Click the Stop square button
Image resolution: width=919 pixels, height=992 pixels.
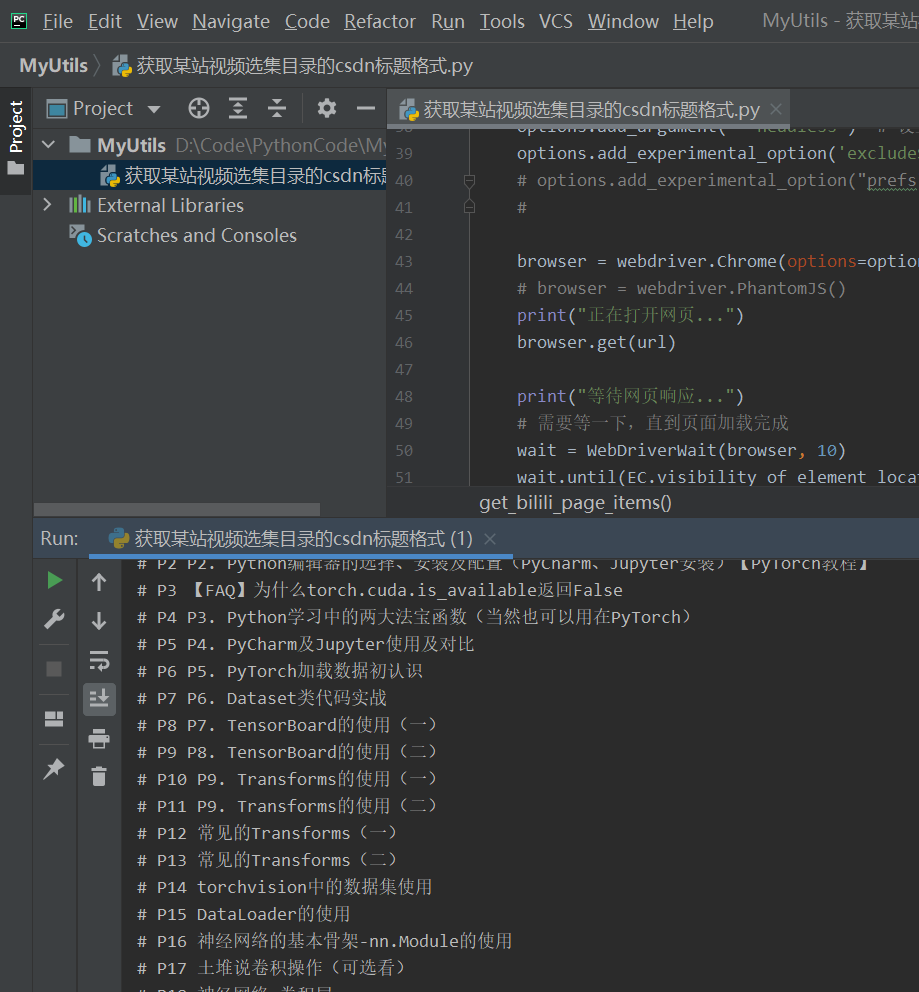pyautogui.click(x=54, y=669)
